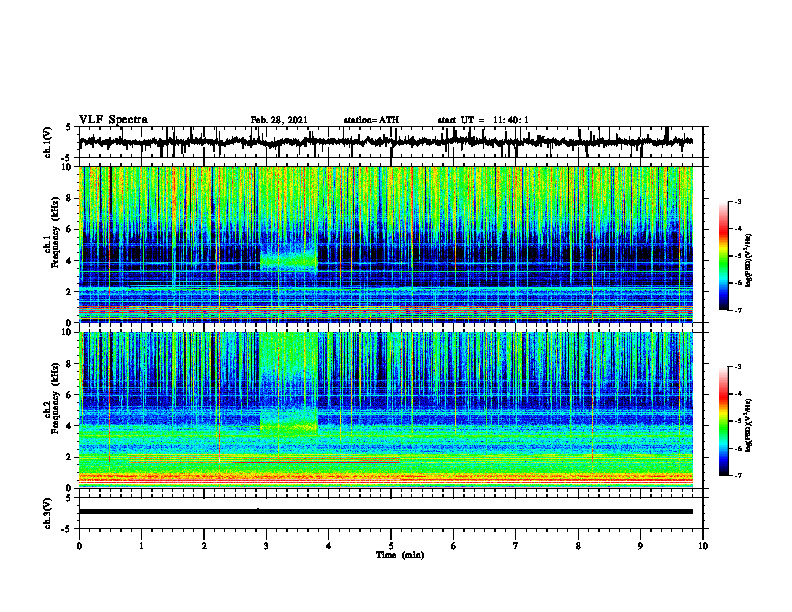Click the "5" tick label on the ch.1(V) axis
This screenshot has width=792, height=612.
point(68,127)
